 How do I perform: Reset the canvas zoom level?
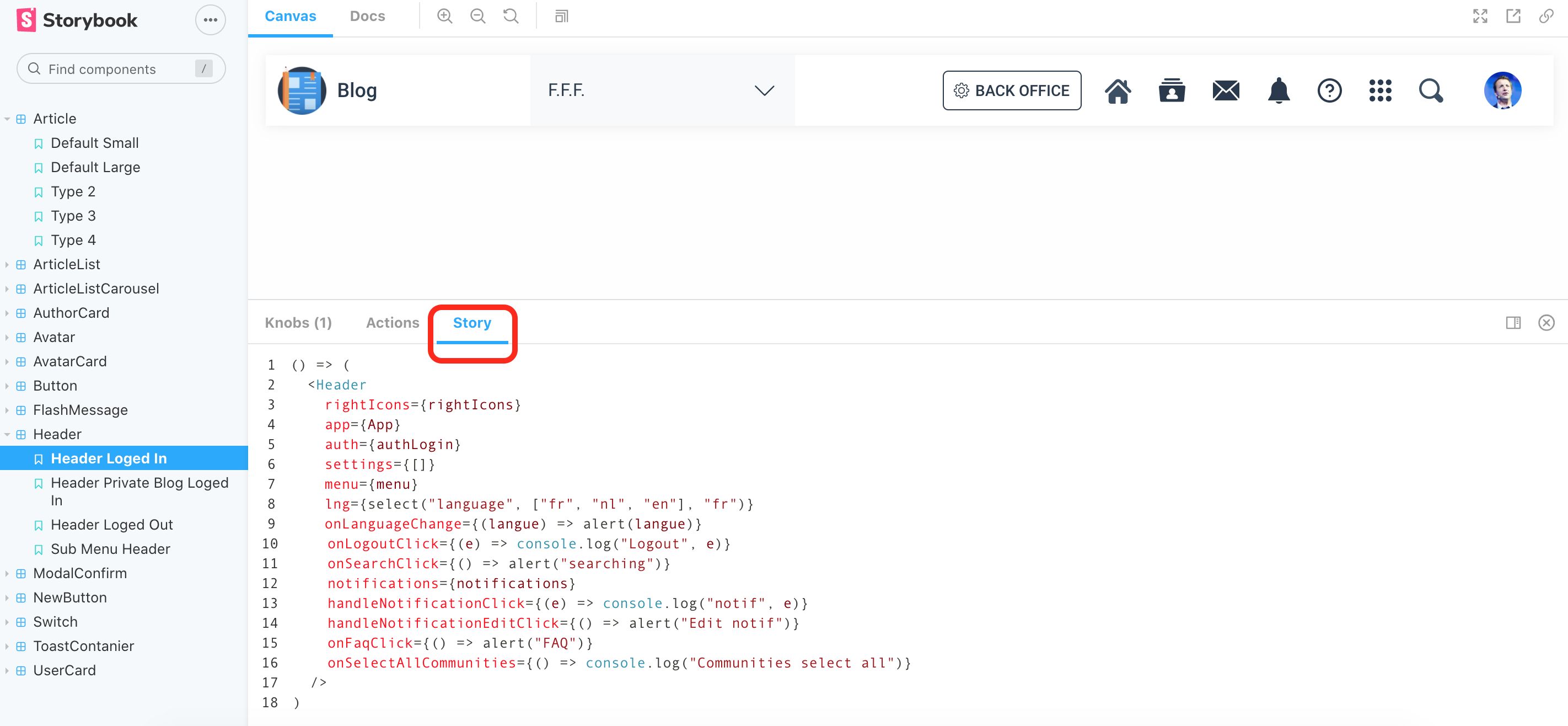[511, 17]
